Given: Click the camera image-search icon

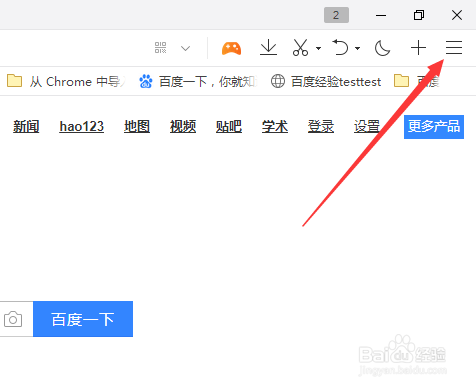Looking at the screenshot, I should click(13, 319).
